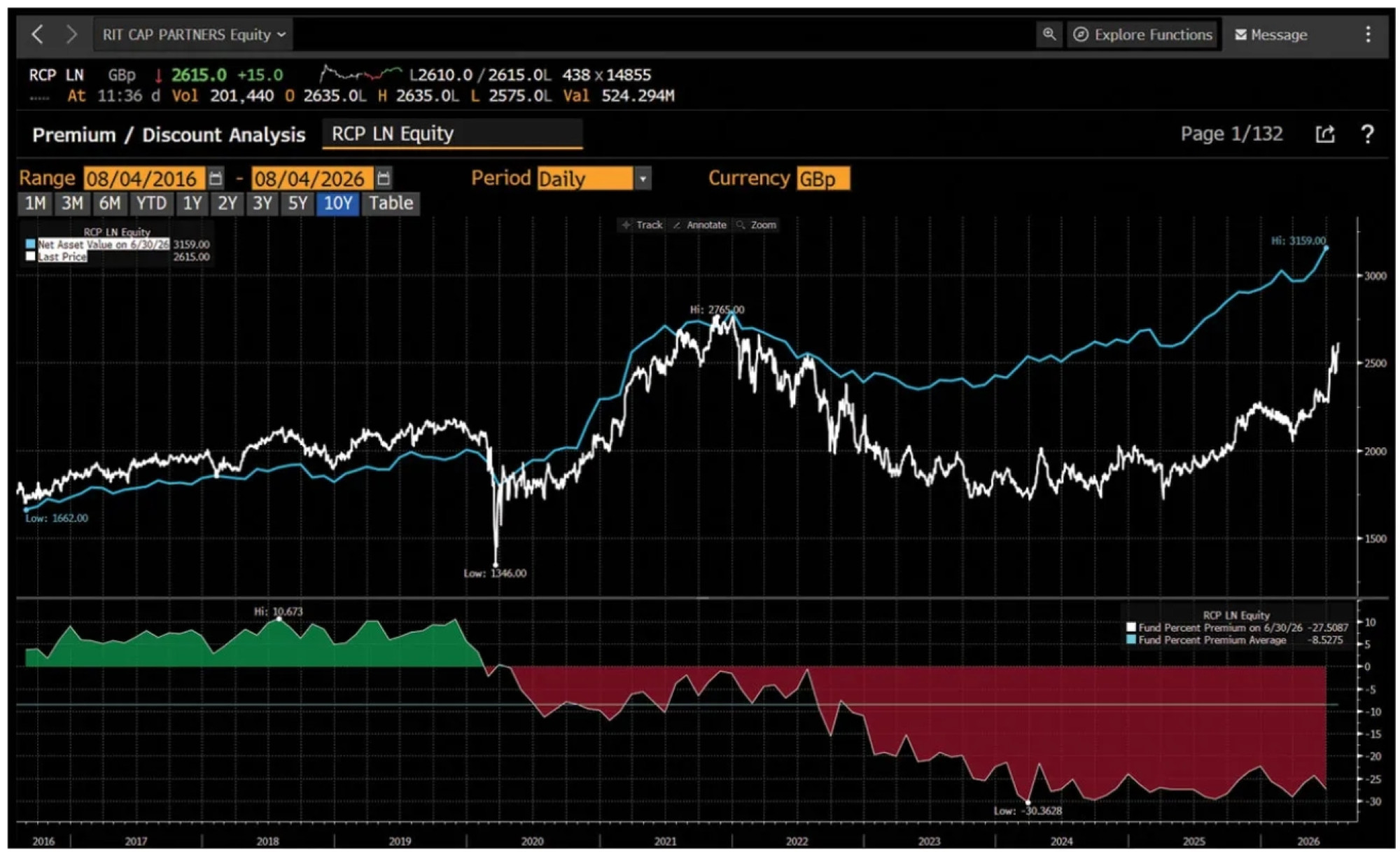Click the Low: 1662.00 NAV marker label
This screenshot has height=852, width=1400.
[x=57, y=517]
